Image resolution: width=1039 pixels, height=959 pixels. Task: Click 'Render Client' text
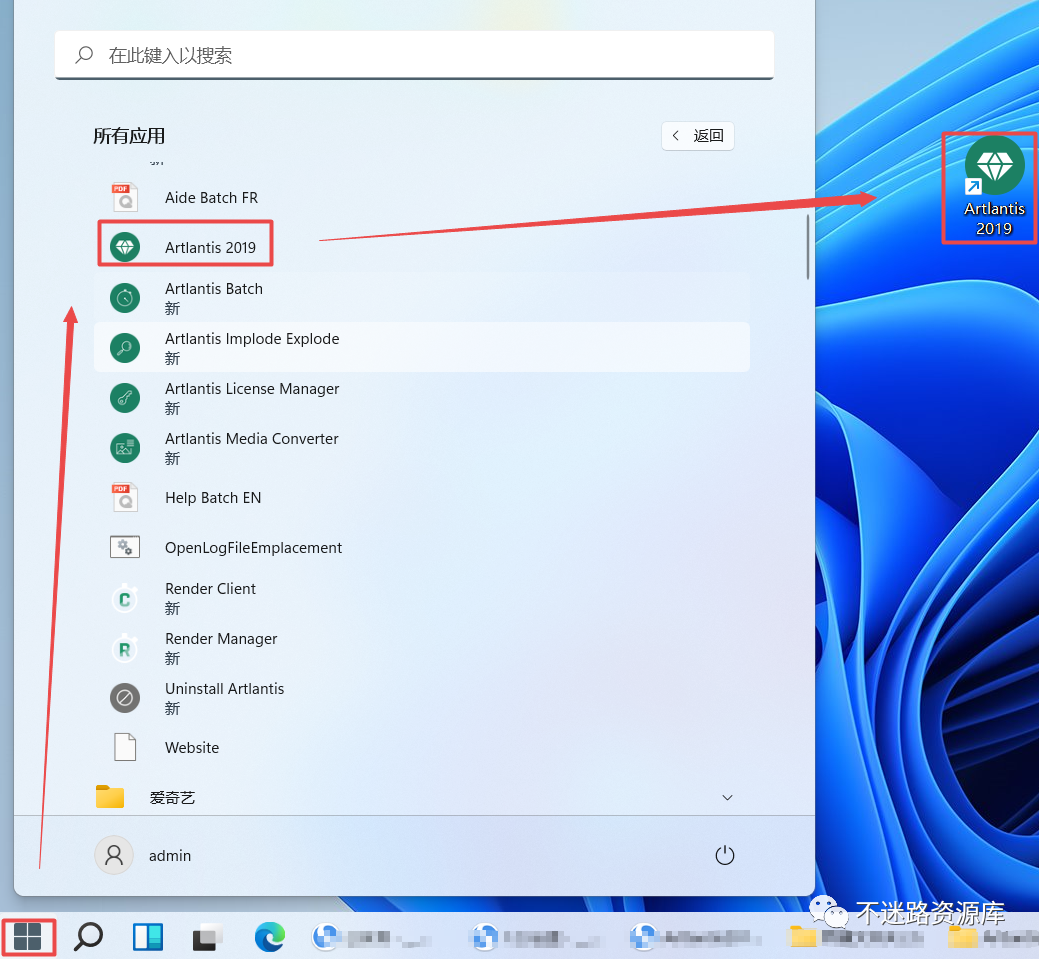[210, 589]
